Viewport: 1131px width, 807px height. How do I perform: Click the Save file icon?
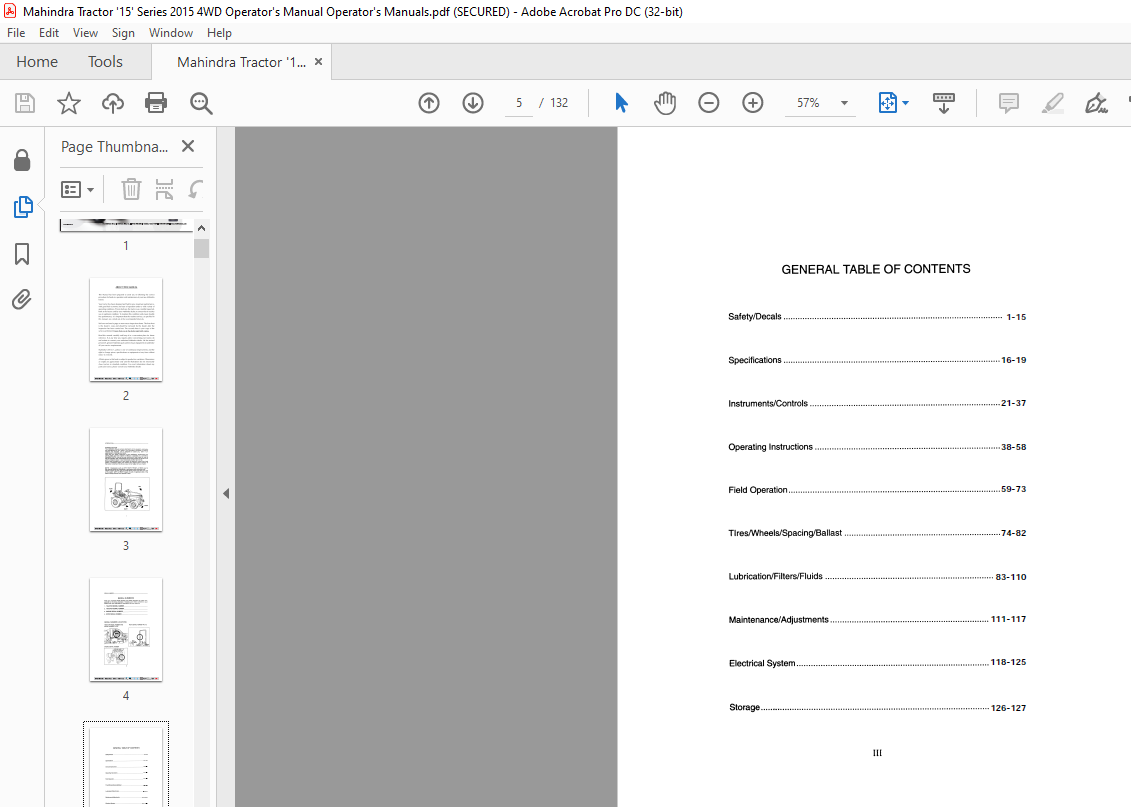coord(25,103)
